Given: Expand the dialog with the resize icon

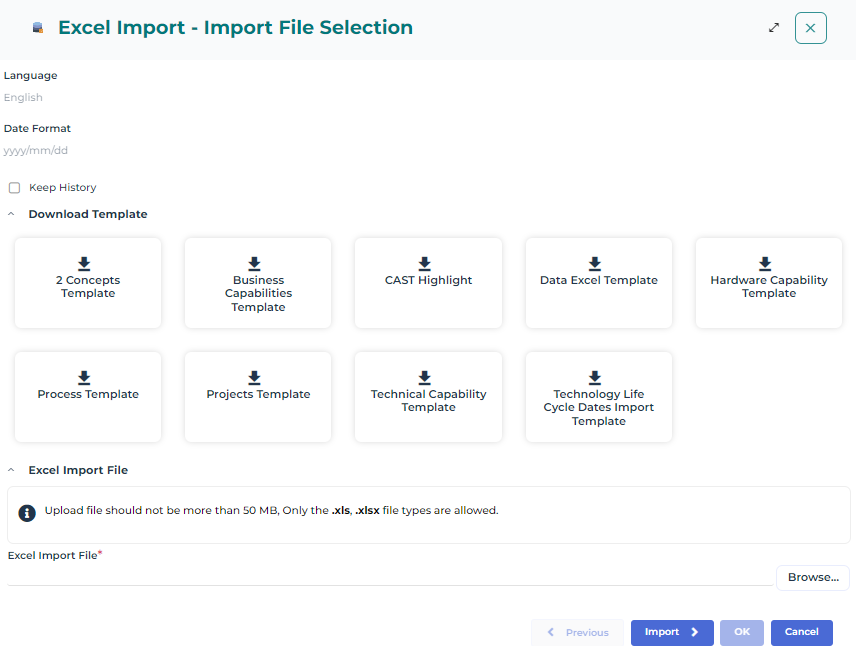Looking at the screenshot, I should pyautogui.click(x=774, y=28).
